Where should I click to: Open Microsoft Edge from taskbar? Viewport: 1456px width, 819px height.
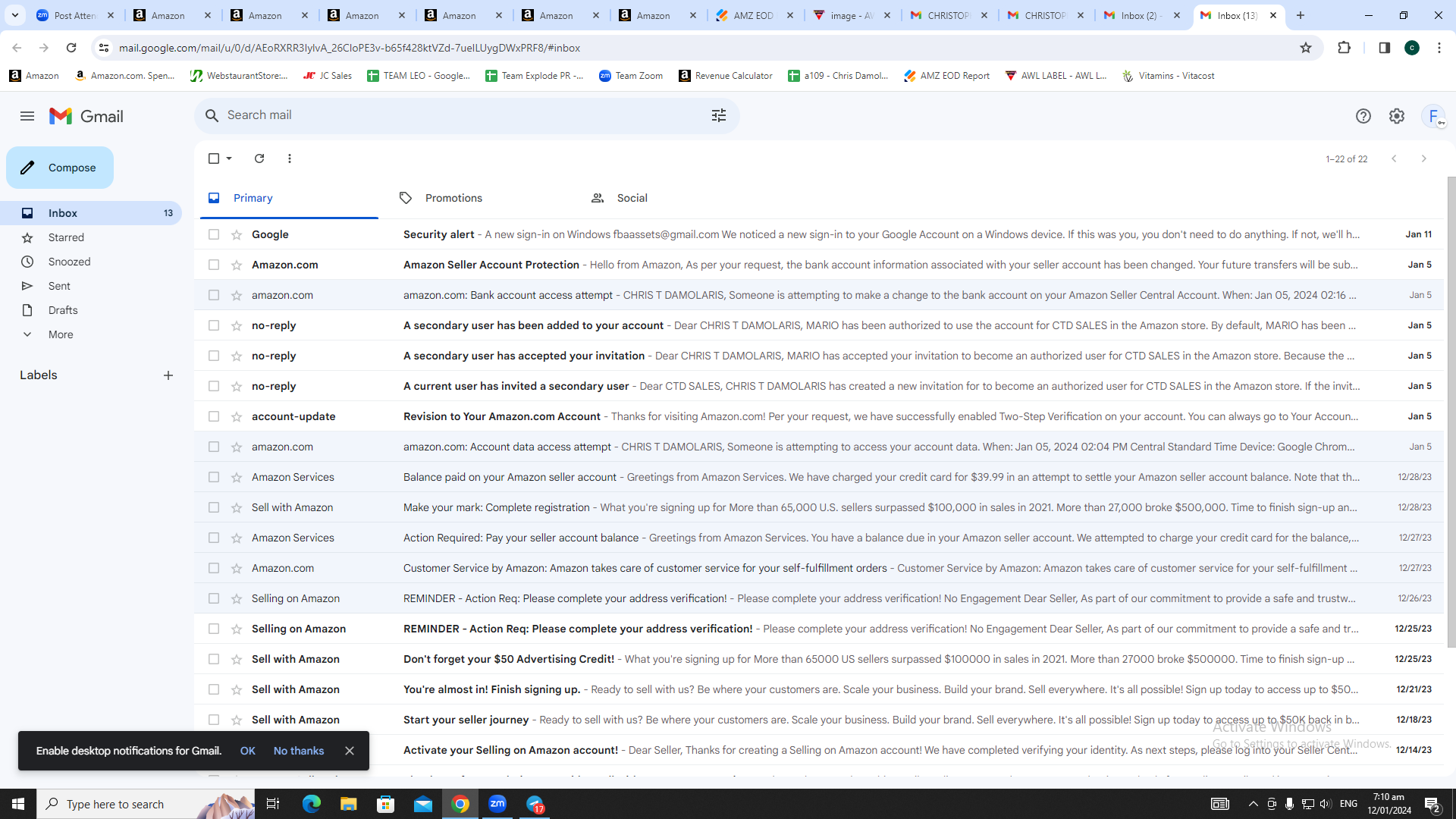coord(312,804)
